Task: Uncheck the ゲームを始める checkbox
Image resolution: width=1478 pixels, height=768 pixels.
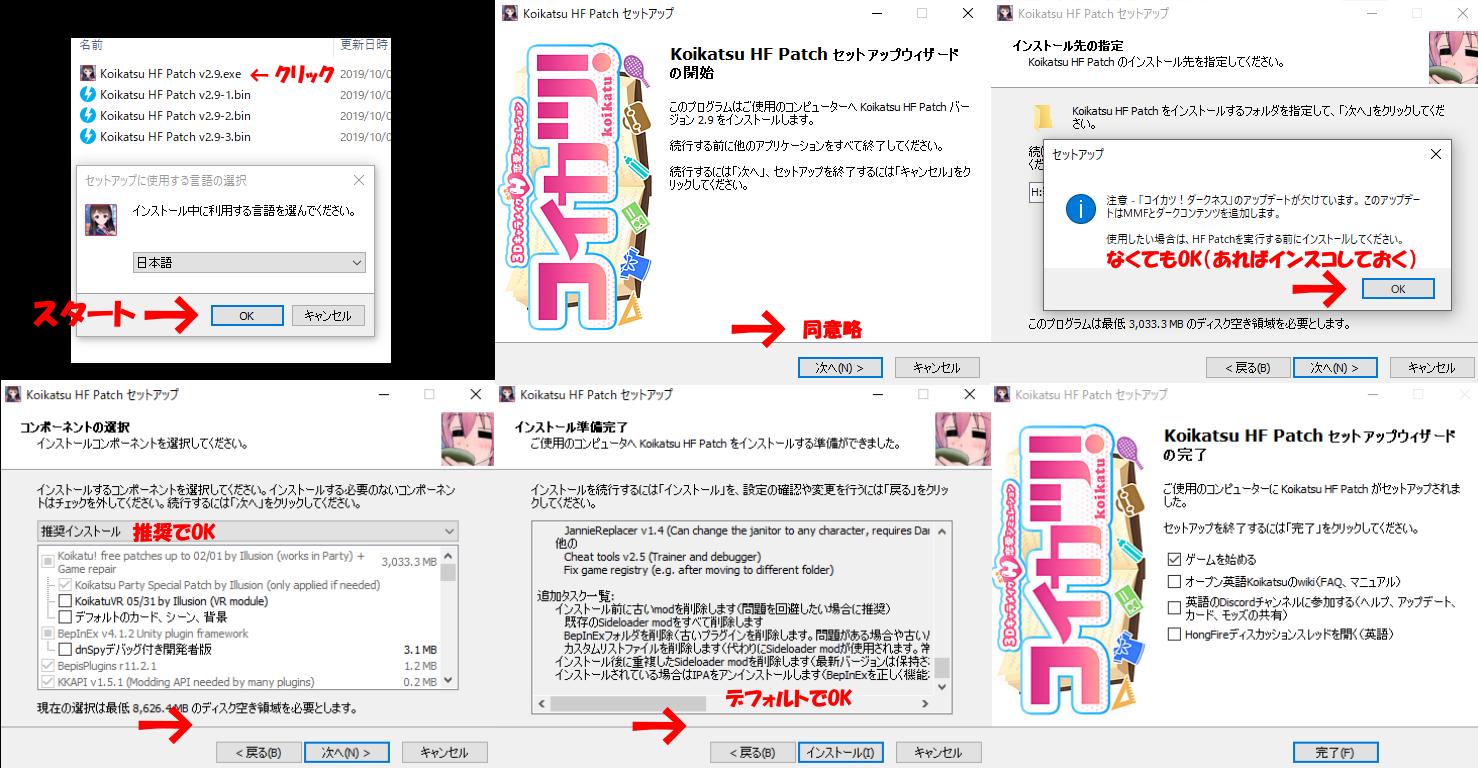Action: tap(1174, 560)
